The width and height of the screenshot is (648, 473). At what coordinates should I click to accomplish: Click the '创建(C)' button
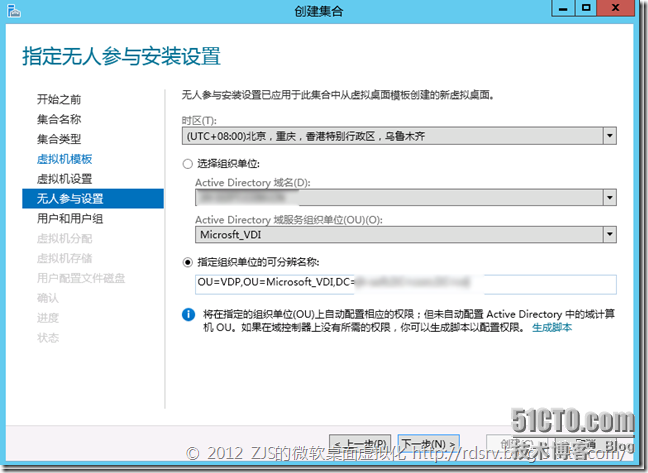[x=517, y=444]
